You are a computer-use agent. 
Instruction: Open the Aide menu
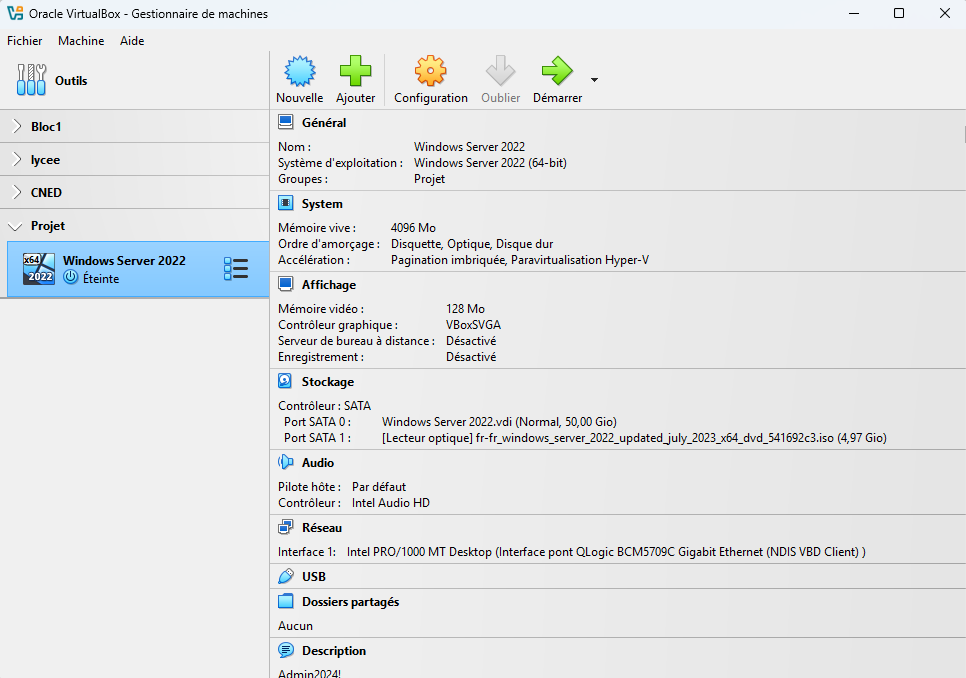[132, 41]
